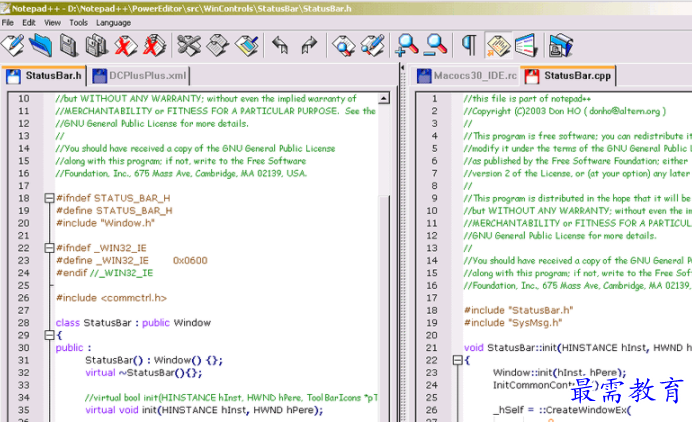Open Replace using the pencil and magnifier icon
This screenshot has width=692, height=422.
pyautogui.click(x=373, y=45)
